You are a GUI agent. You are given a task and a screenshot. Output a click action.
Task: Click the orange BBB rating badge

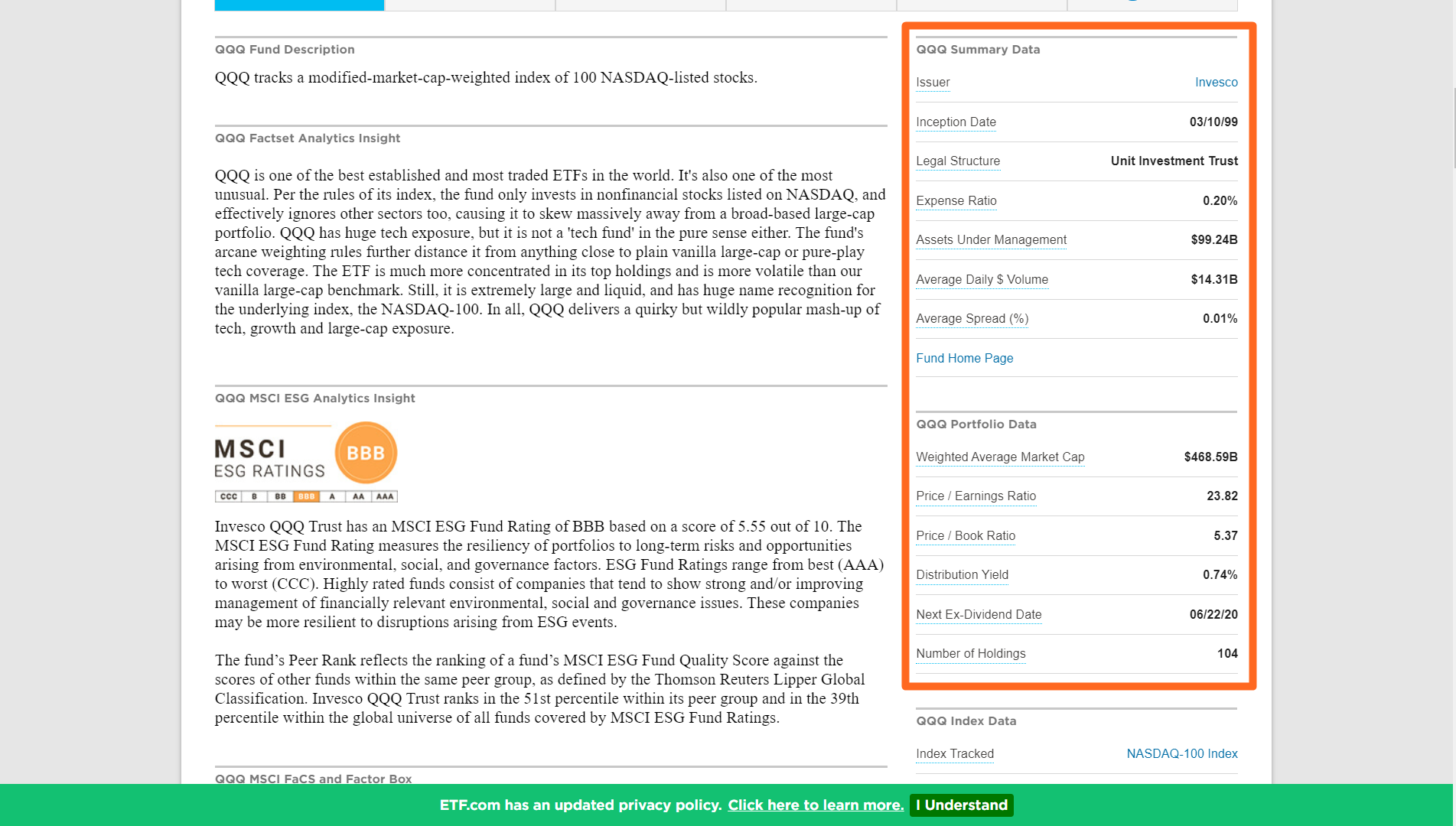click(366, 453)
